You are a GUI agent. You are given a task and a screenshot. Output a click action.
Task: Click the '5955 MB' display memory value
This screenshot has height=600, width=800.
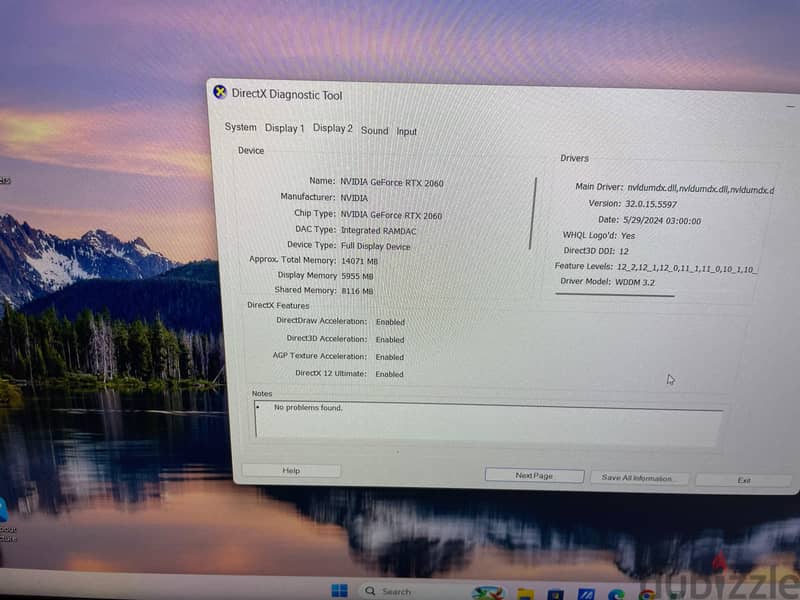coord(357,276)
